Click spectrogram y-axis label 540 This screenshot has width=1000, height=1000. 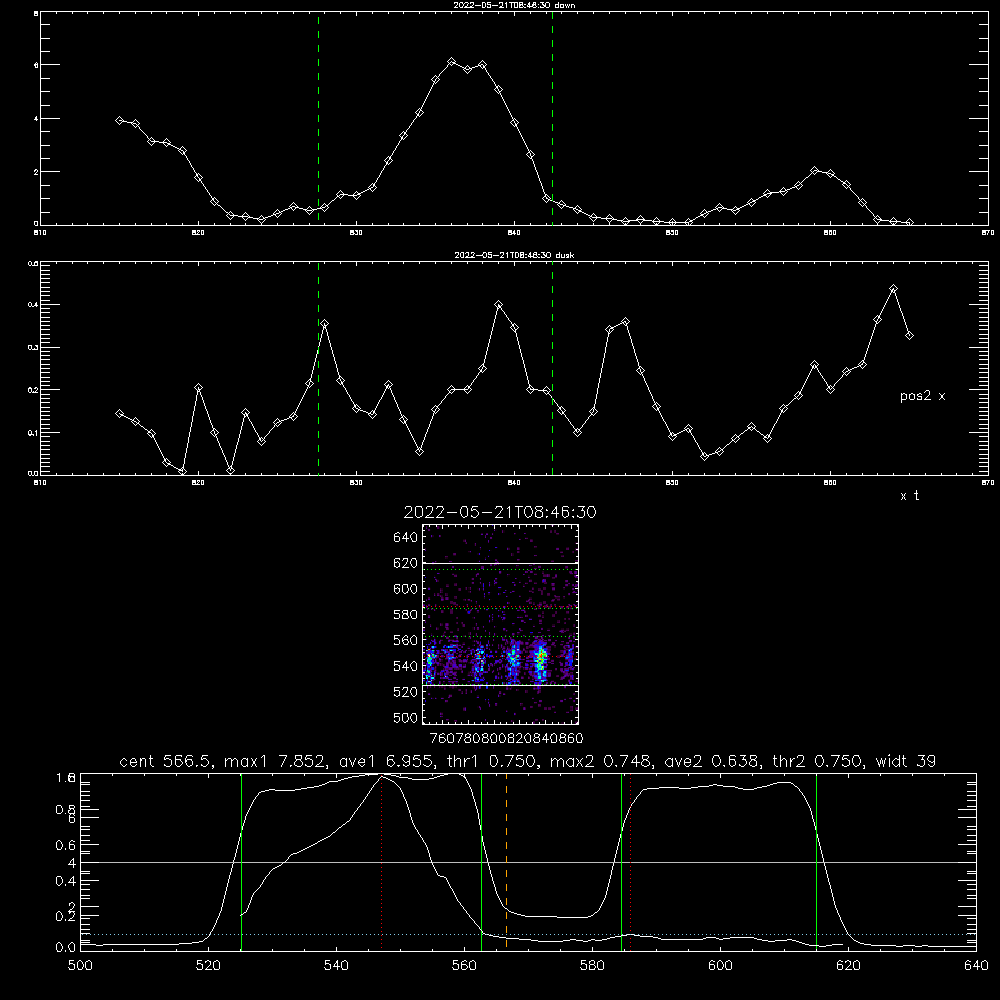[406, 666]
